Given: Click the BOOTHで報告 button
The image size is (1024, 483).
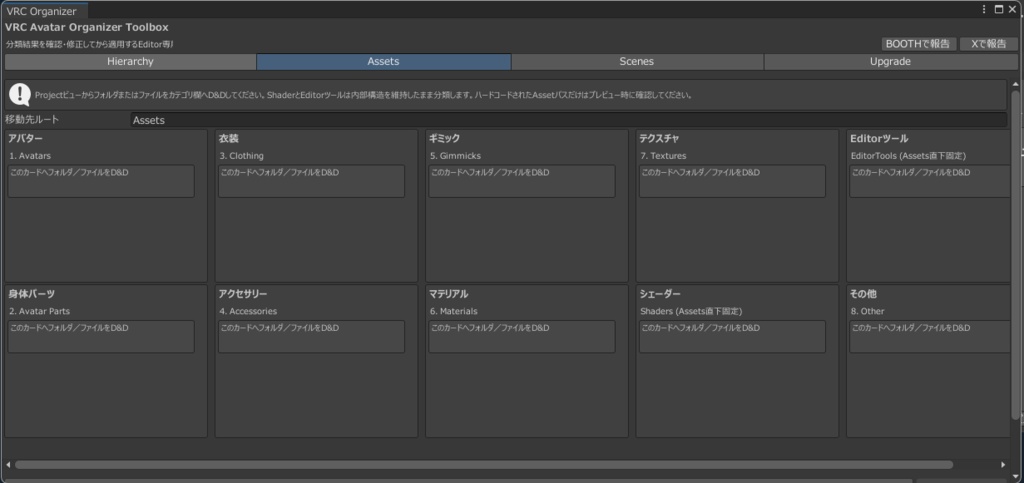Looking at the screenshot, I should 918,44.
